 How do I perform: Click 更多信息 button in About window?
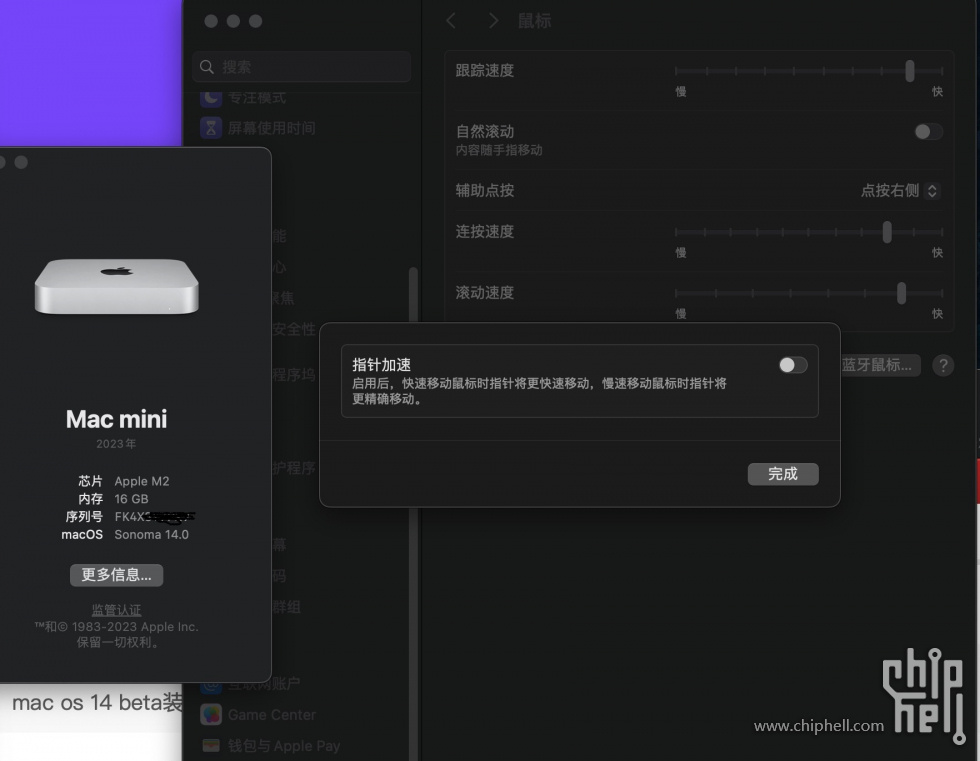[116, 575]
